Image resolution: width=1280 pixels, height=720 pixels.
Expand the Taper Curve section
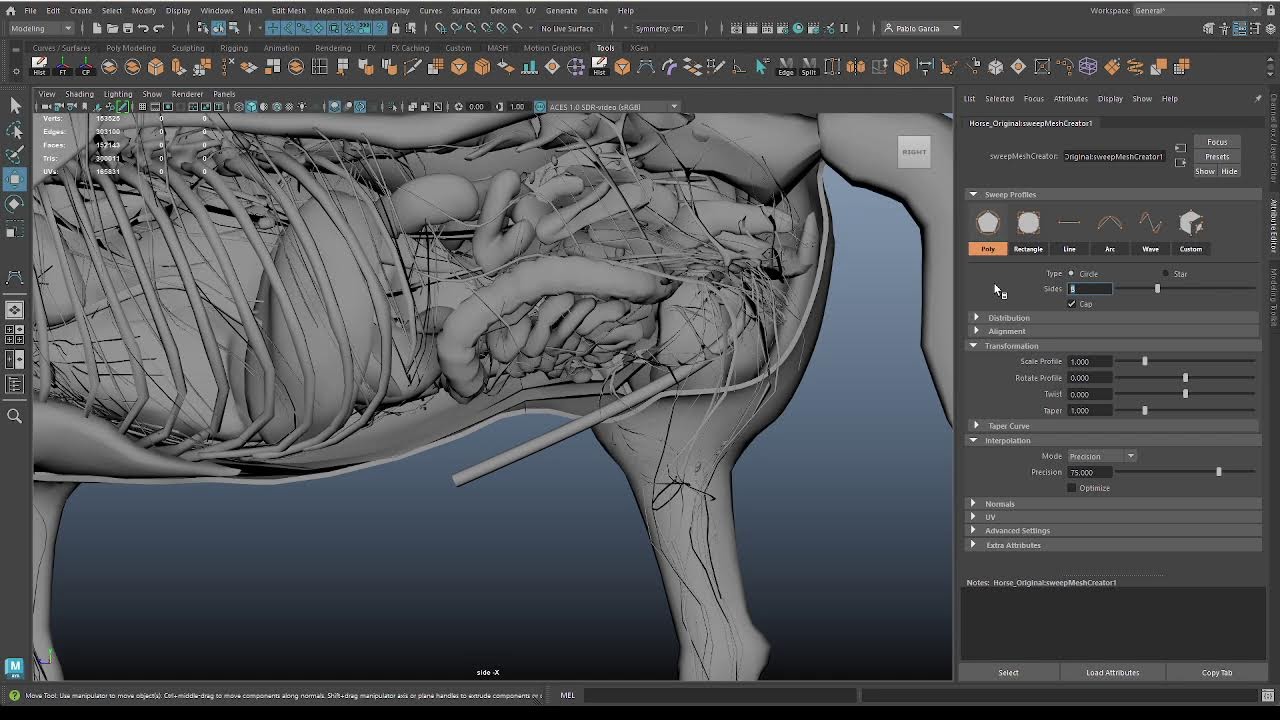coord(1112,425)
